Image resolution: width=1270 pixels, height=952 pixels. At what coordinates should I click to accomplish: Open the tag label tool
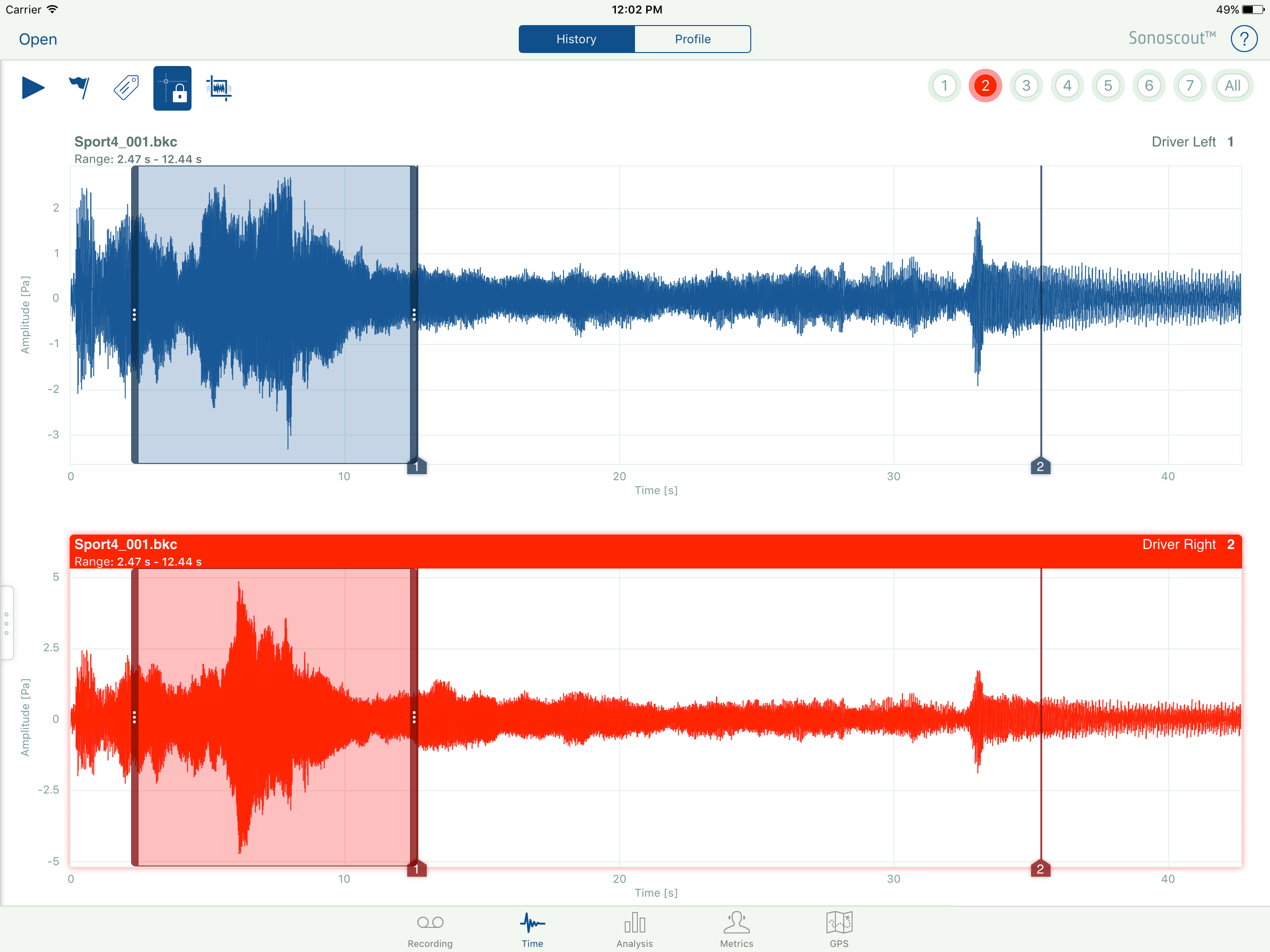tap(126, 87)
